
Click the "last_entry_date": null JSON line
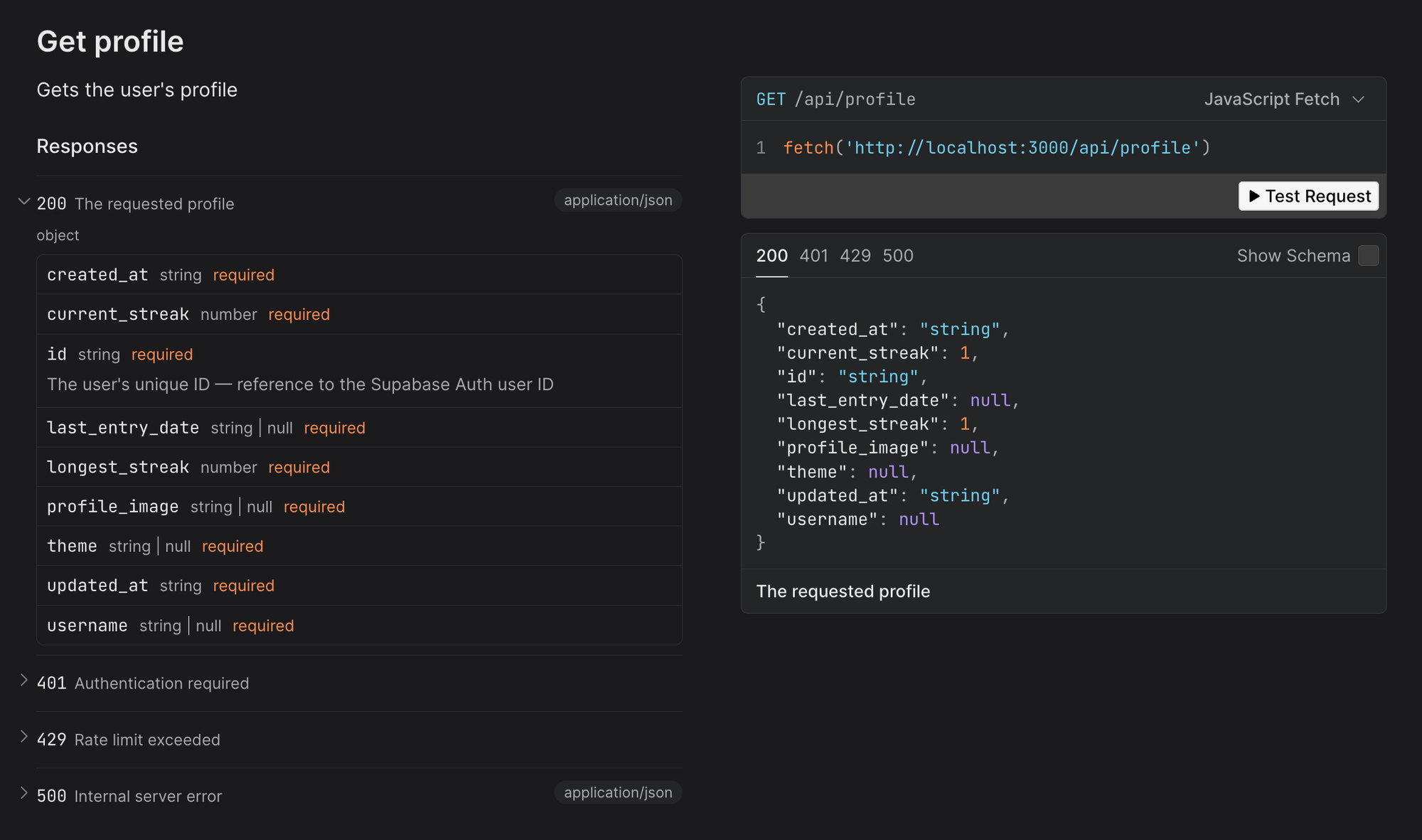[898, 401]
